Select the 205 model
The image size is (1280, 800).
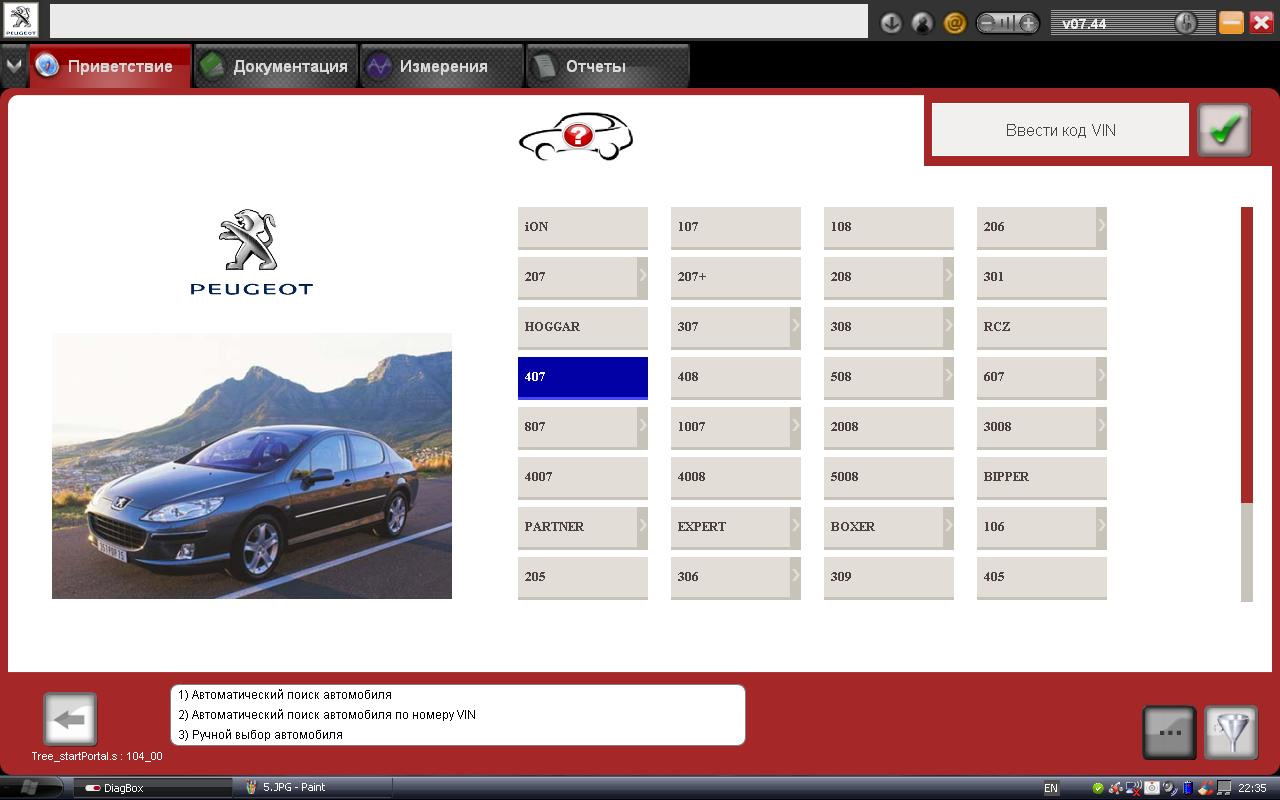(583, 577)
